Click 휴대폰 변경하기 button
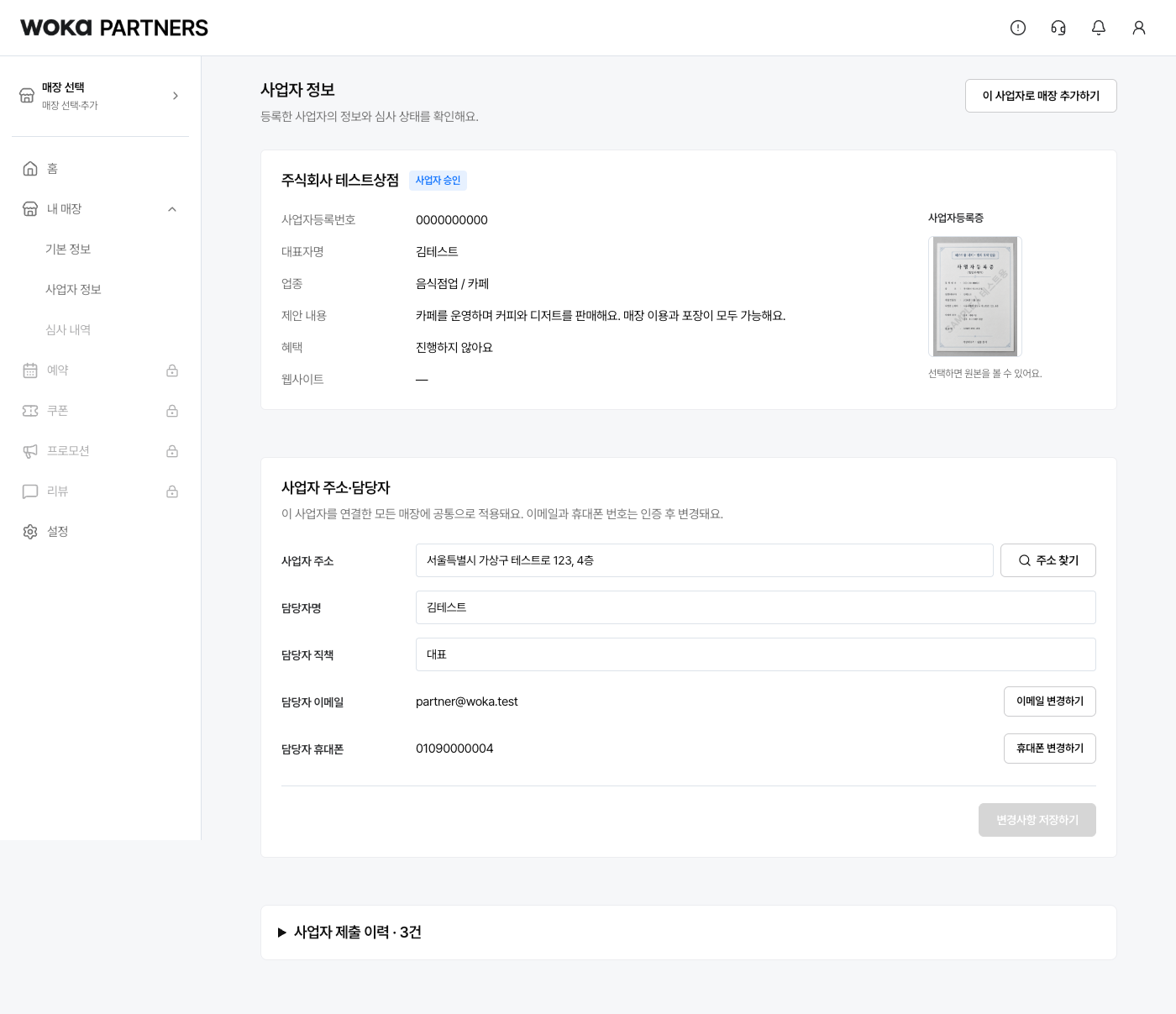 point(1050,749)
